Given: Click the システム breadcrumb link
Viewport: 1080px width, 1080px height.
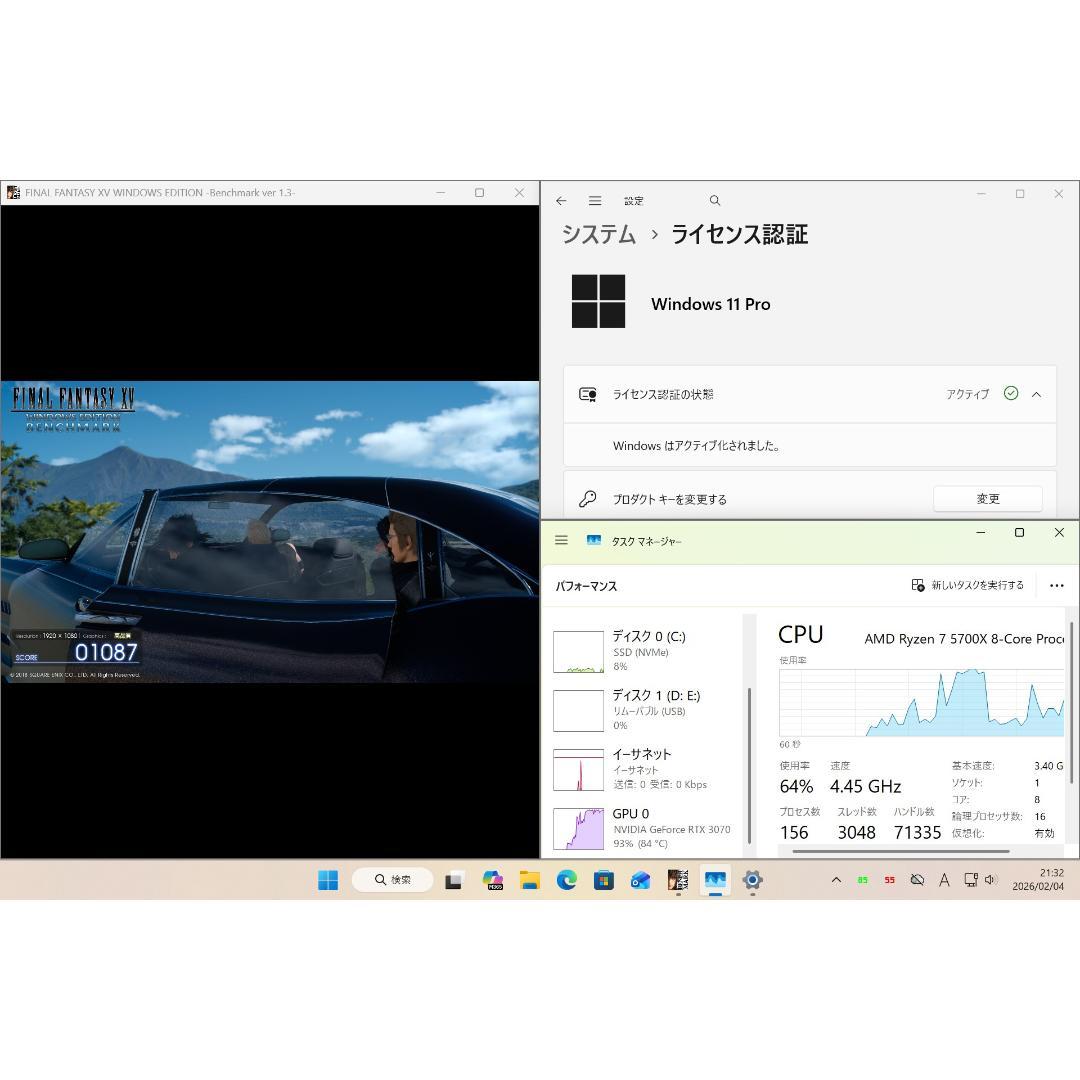Looking at the screenshot, I should tap(599, 234).
